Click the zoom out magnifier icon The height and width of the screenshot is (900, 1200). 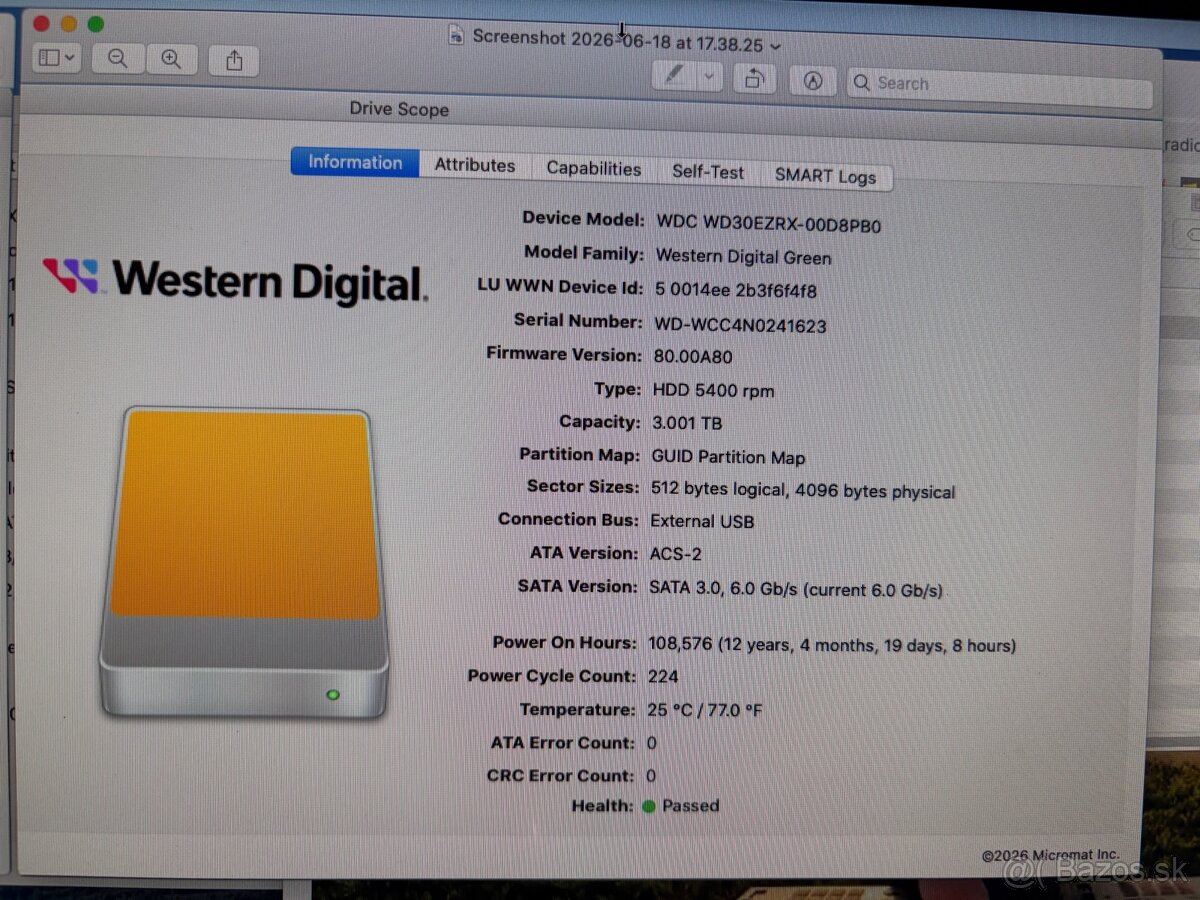[x=118, y=59]
